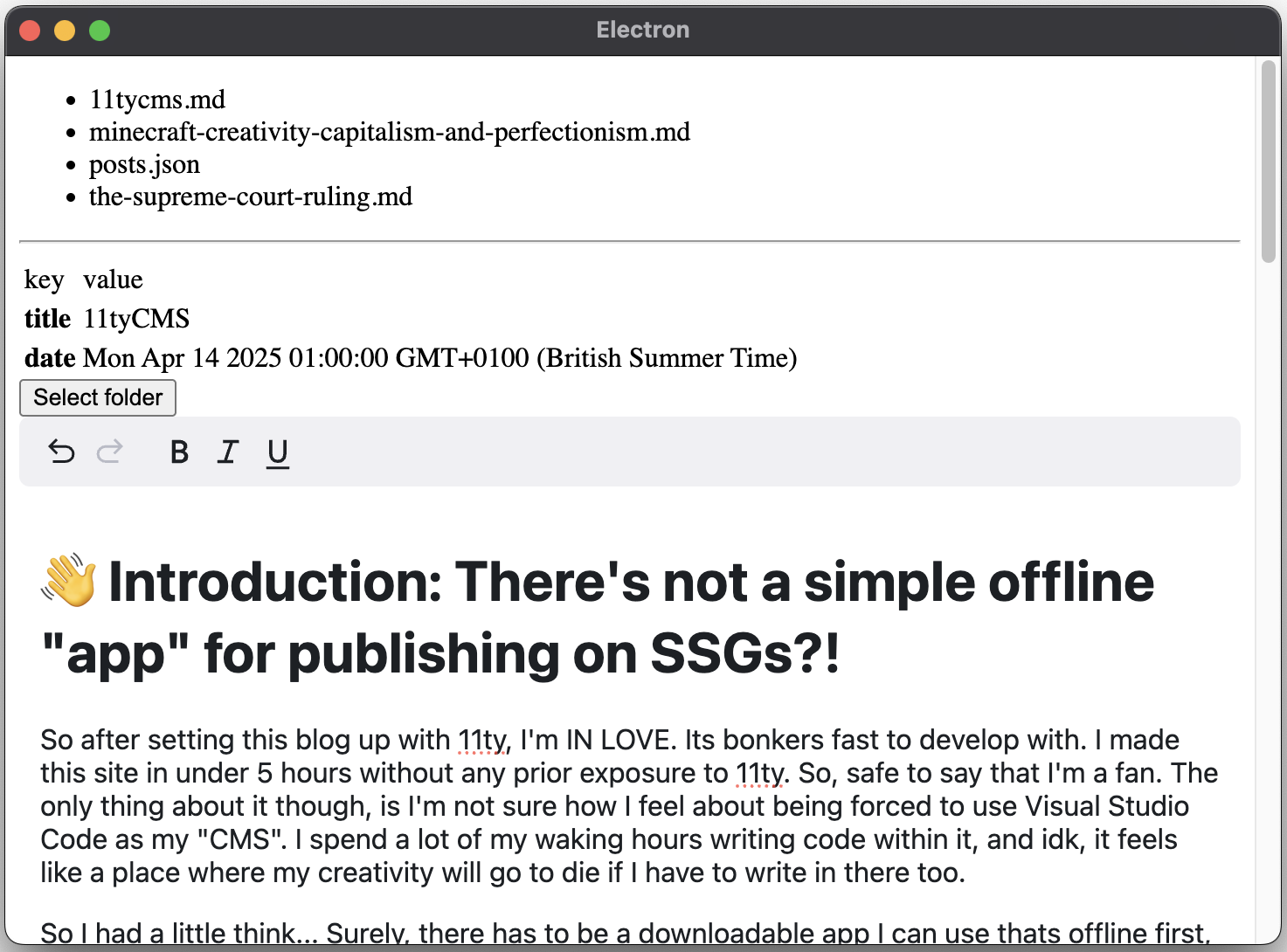
Task: Click the 'value' column header
Action: tap(113, 279)
